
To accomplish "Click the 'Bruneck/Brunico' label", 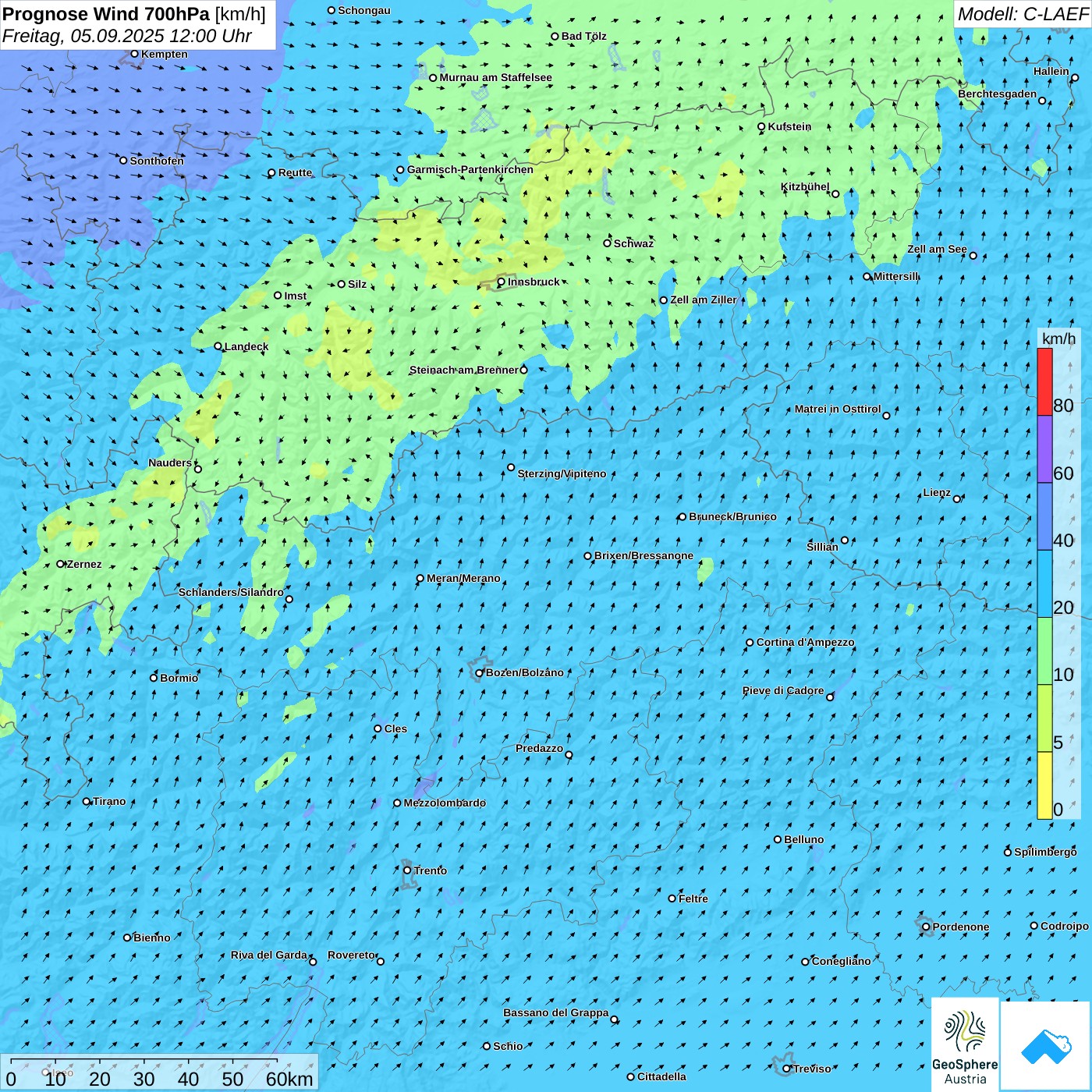I will point(732,516).
